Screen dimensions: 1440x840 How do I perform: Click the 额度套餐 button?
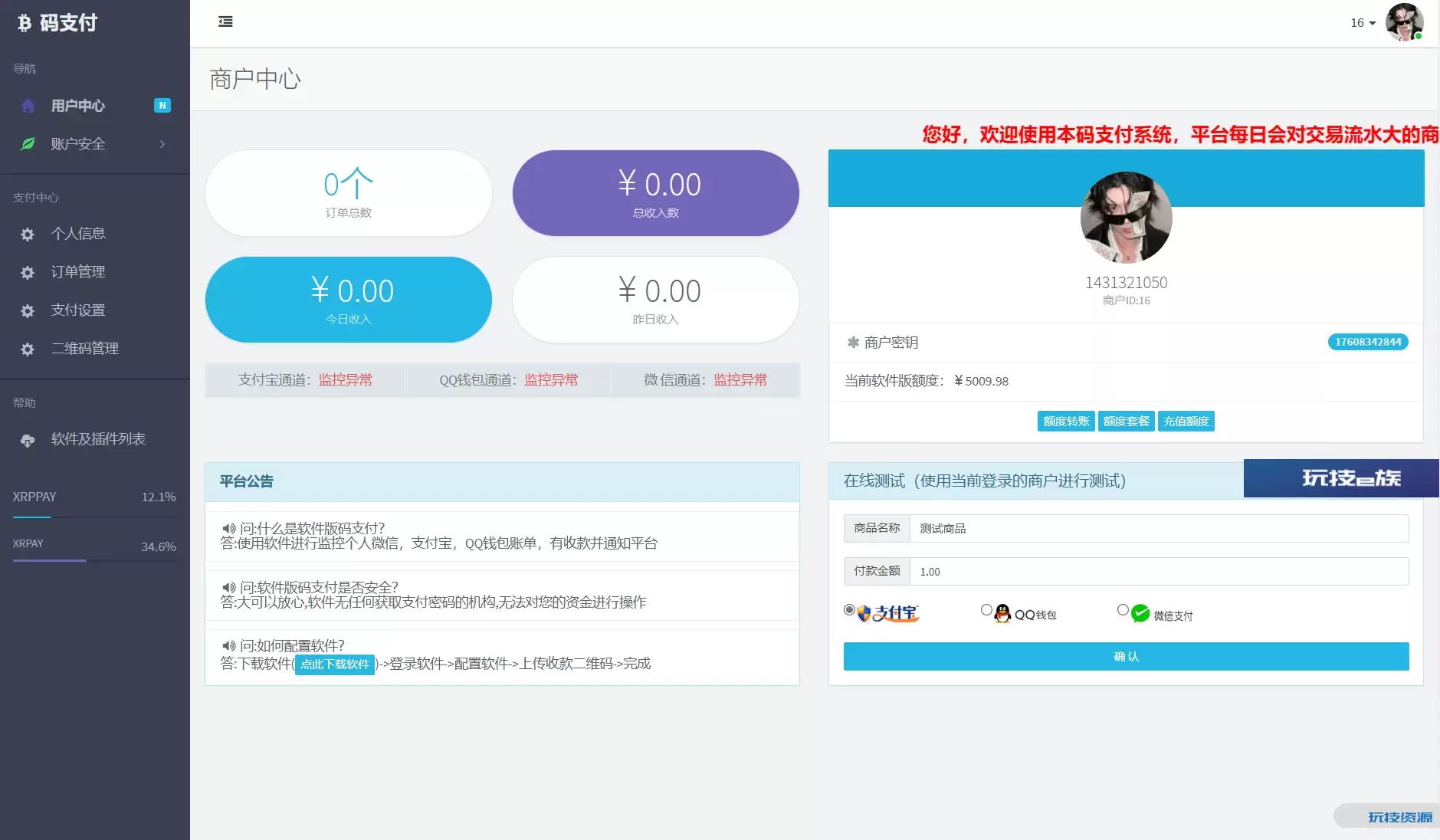pyautogui.click(x=1126, y=422)
